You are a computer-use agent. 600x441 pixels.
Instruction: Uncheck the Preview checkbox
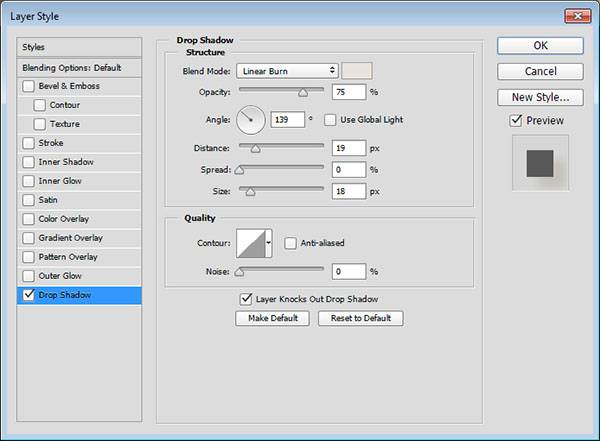tap(516, 121)
